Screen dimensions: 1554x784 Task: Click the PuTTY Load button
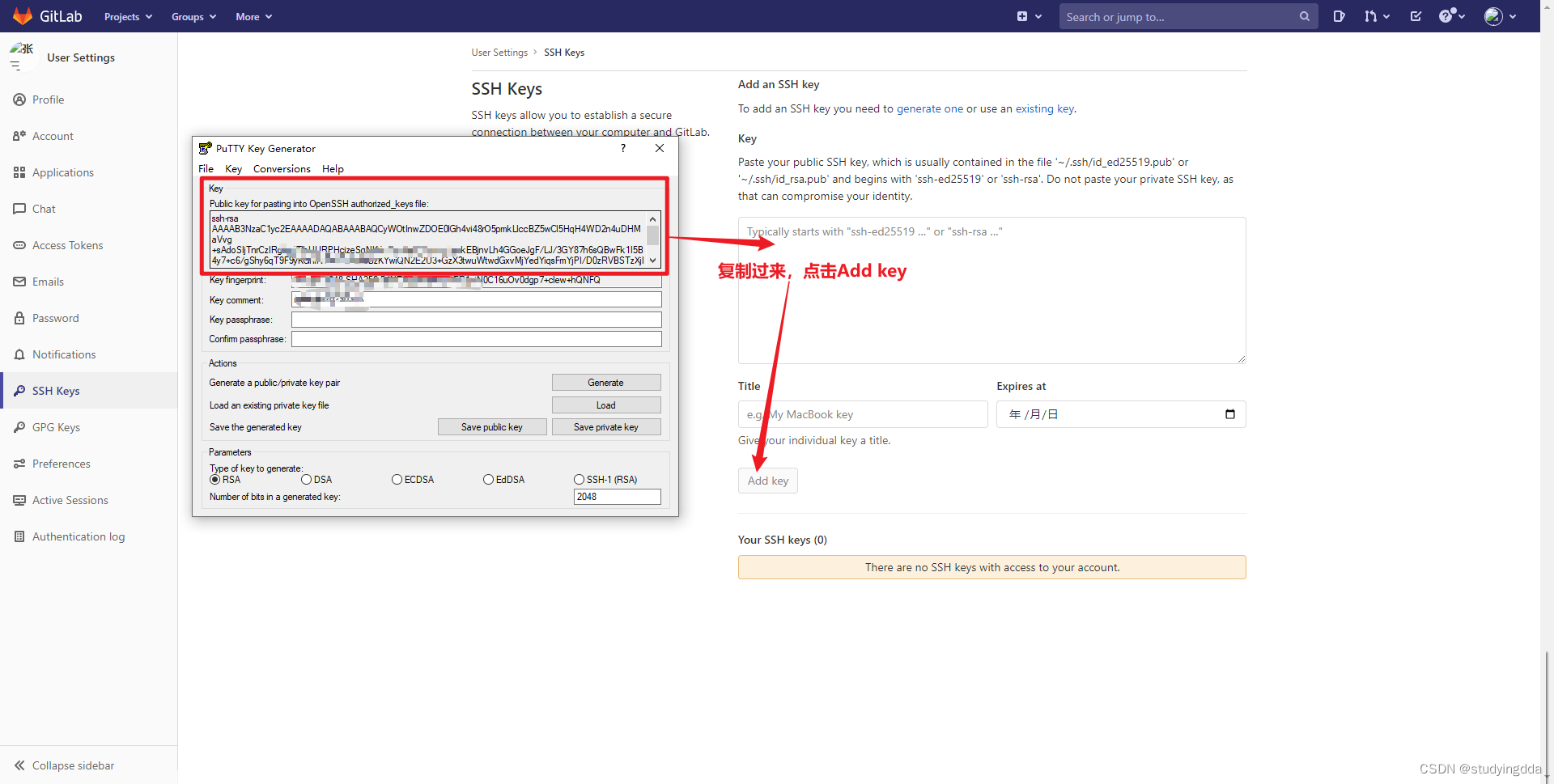point(606,405)
